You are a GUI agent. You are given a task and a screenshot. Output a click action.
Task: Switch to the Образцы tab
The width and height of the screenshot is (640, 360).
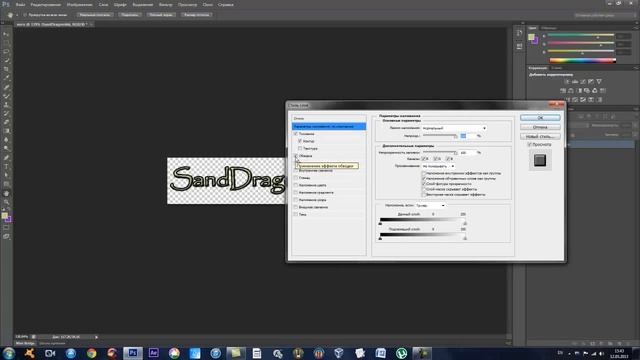point(549,28)
